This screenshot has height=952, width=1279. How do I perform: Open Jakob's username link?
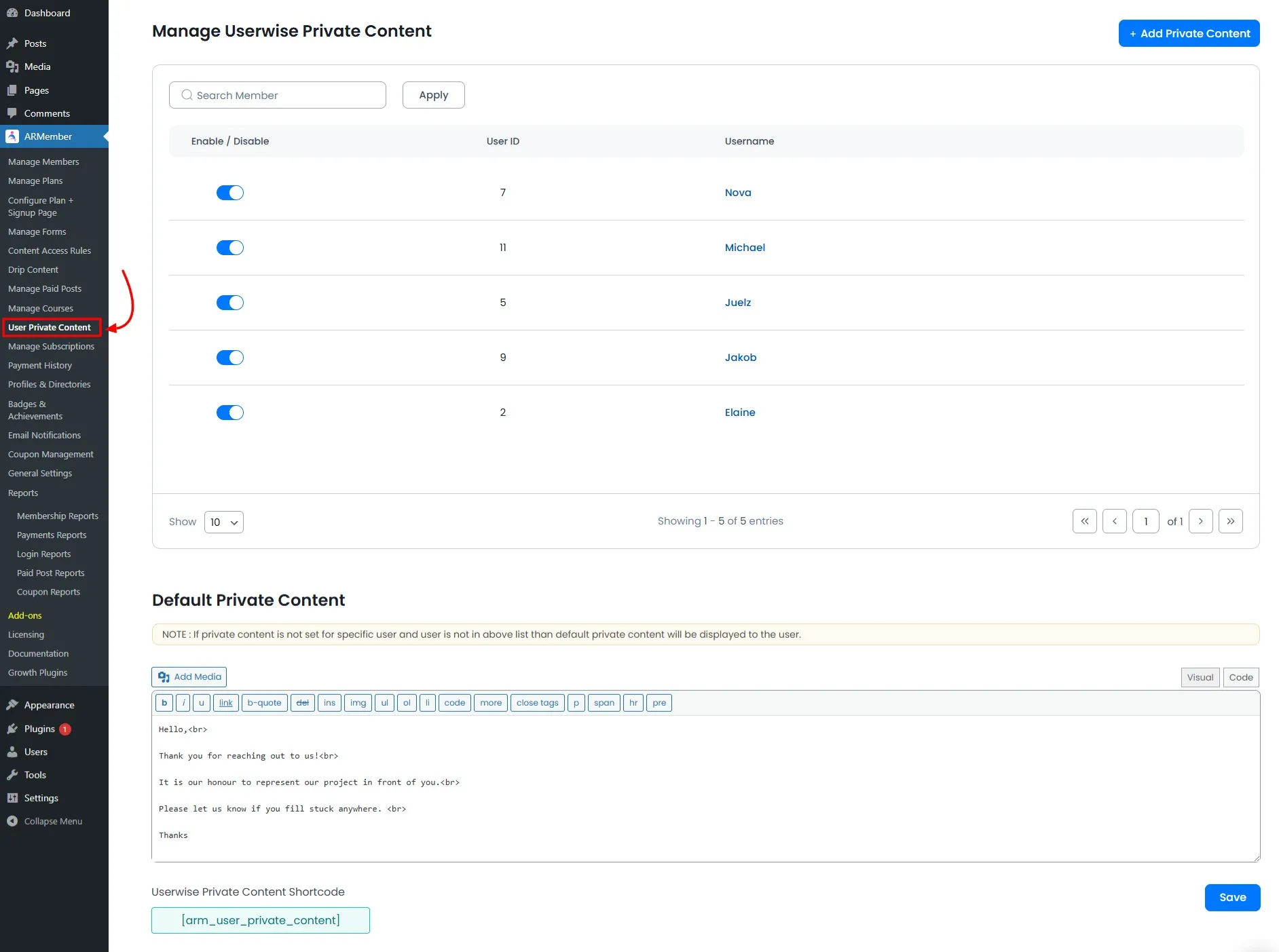tap(740, 358)
